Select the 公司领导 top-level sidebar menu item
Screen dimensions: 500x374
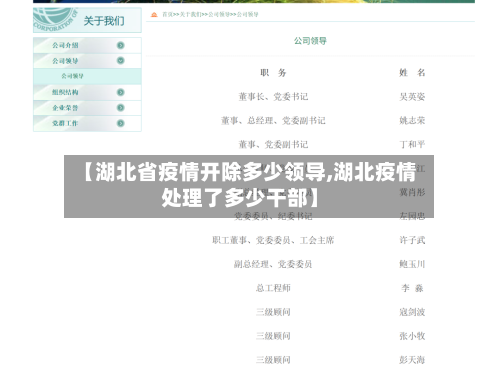point(87,61)
